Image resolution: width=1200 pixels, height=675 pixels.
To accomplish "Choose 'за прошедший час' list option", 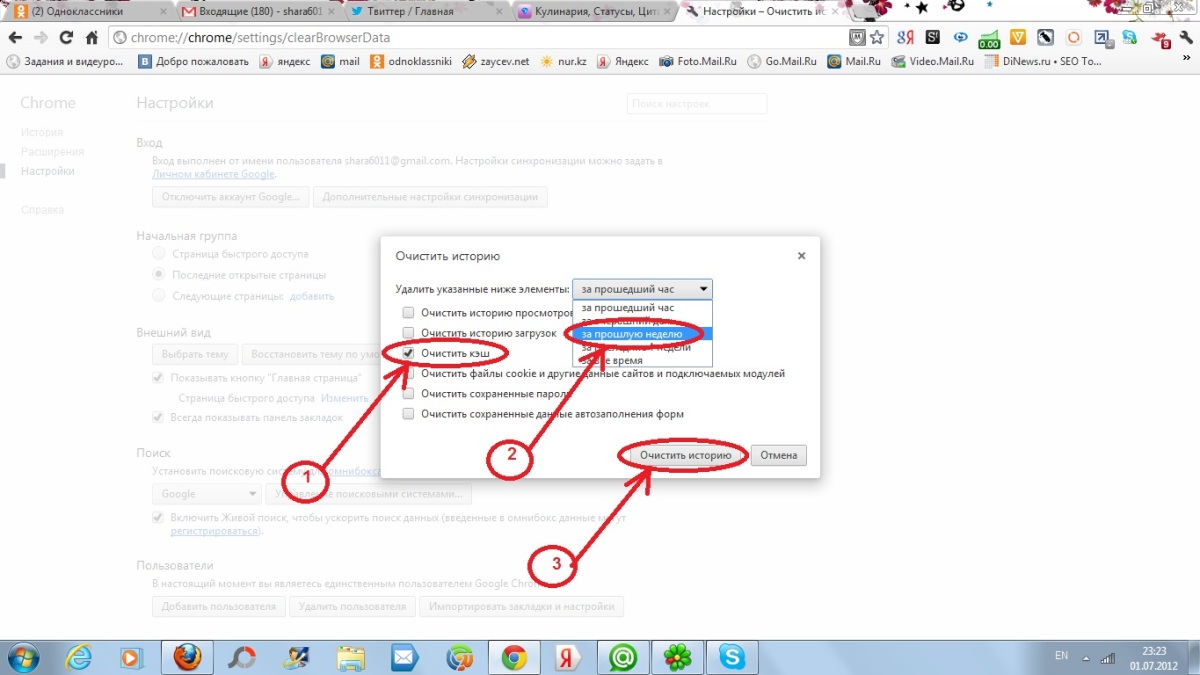I will [x=643, y=307].
